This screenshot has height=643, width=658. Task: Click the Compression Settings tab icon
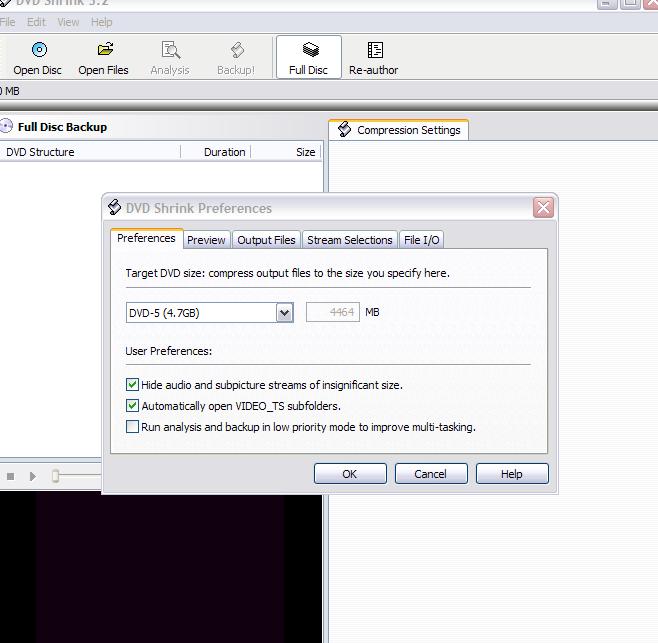[344, 129]
